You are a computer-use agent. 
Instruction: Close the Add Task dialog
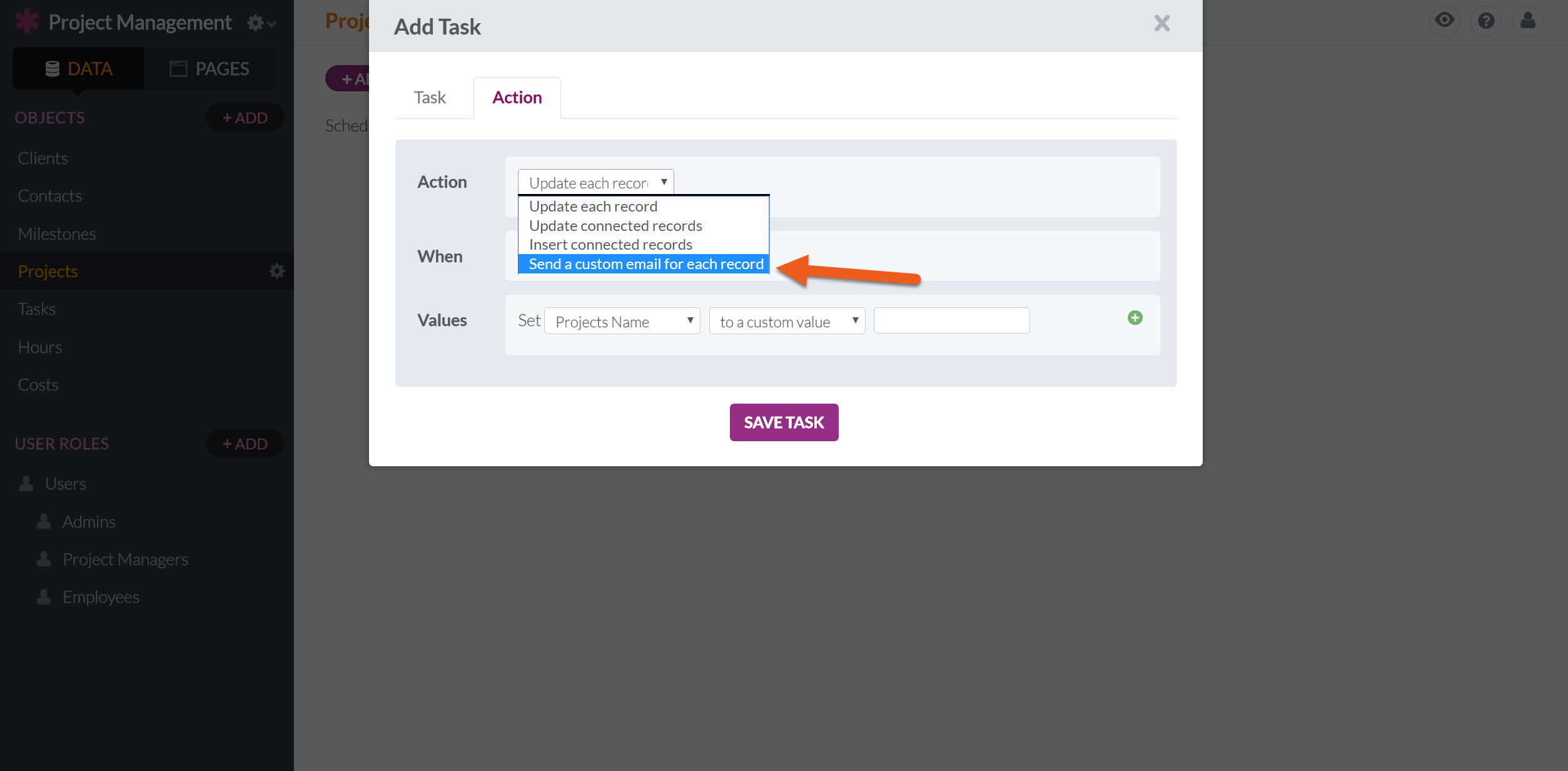click(x=1161, y=24)
